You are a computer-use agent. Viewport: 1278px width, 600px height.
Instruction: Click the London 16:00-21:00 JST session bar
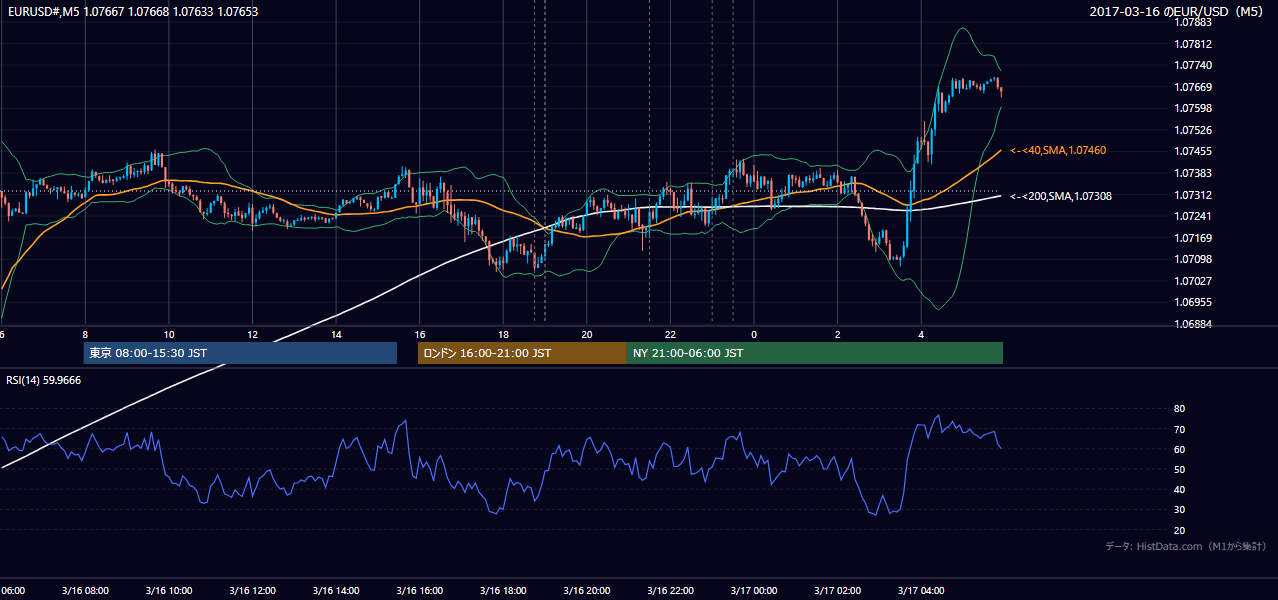[522, 353]
